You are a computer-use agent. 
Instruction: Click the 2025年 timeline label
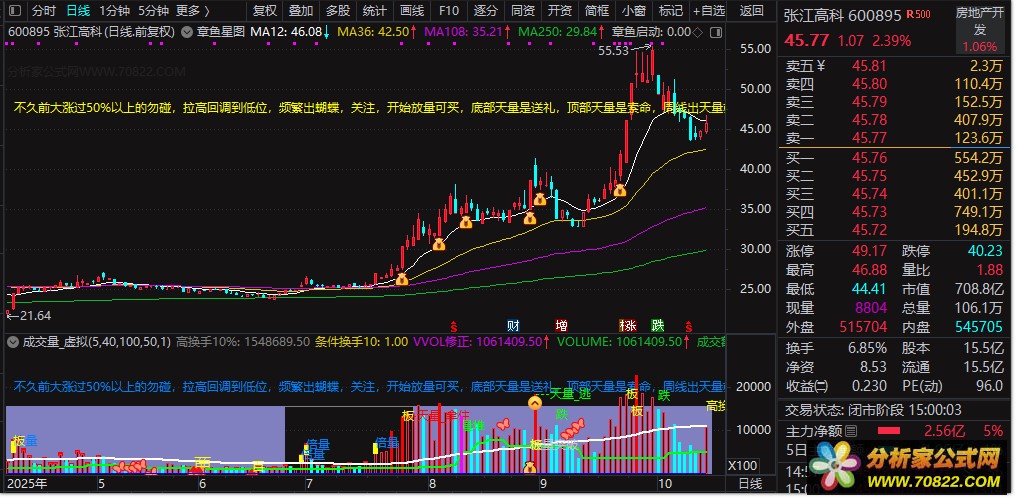[x=27, y=483]
